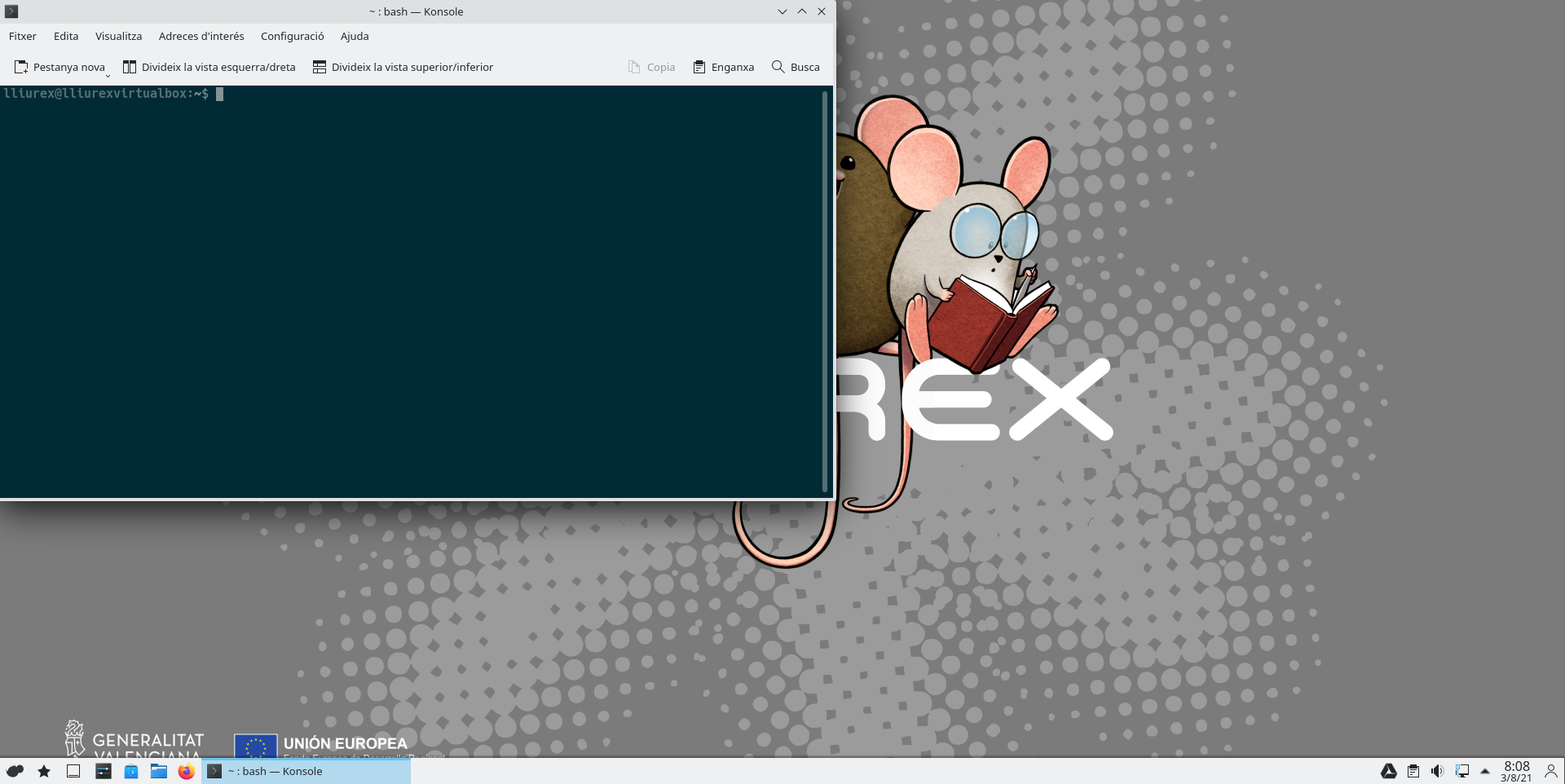This screenshot has width=1565, height=784.
Task: Click the volume speaker icon in system tray
Action: point(1437,771)
